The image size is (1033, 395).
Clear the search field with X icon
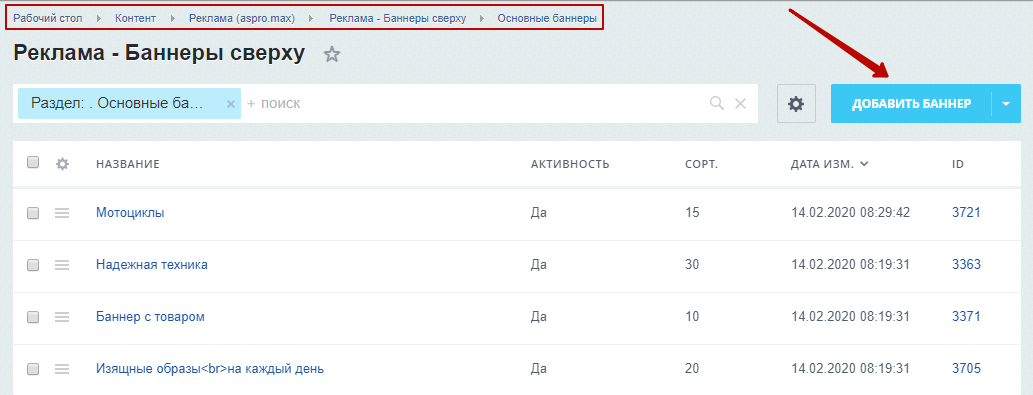[x=740, y=103]
